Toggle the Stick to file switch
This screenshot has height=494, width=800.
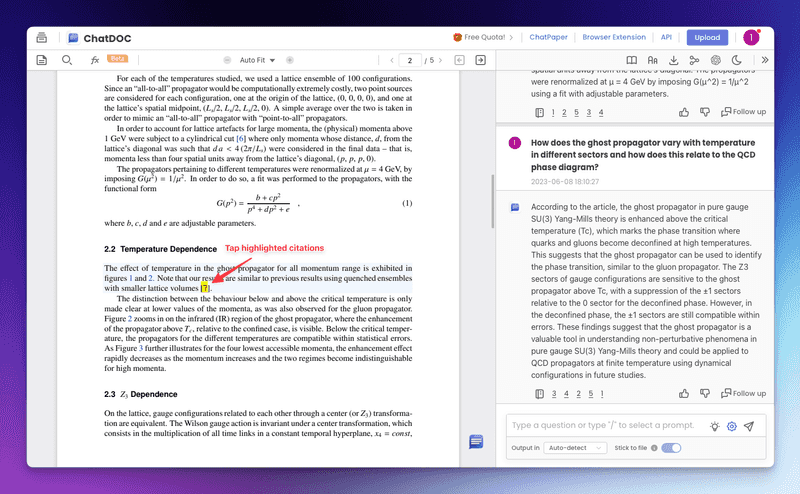pyautogui.click(x=671, y=448)
